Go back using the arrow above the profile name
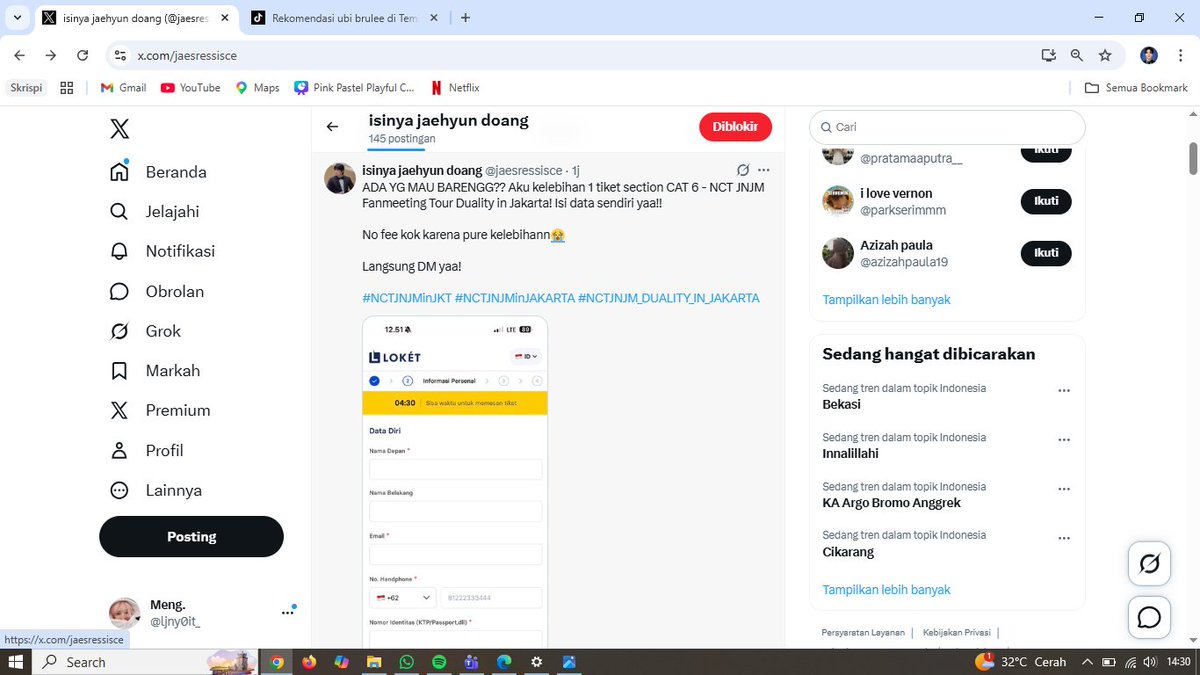 click(332, 126)
